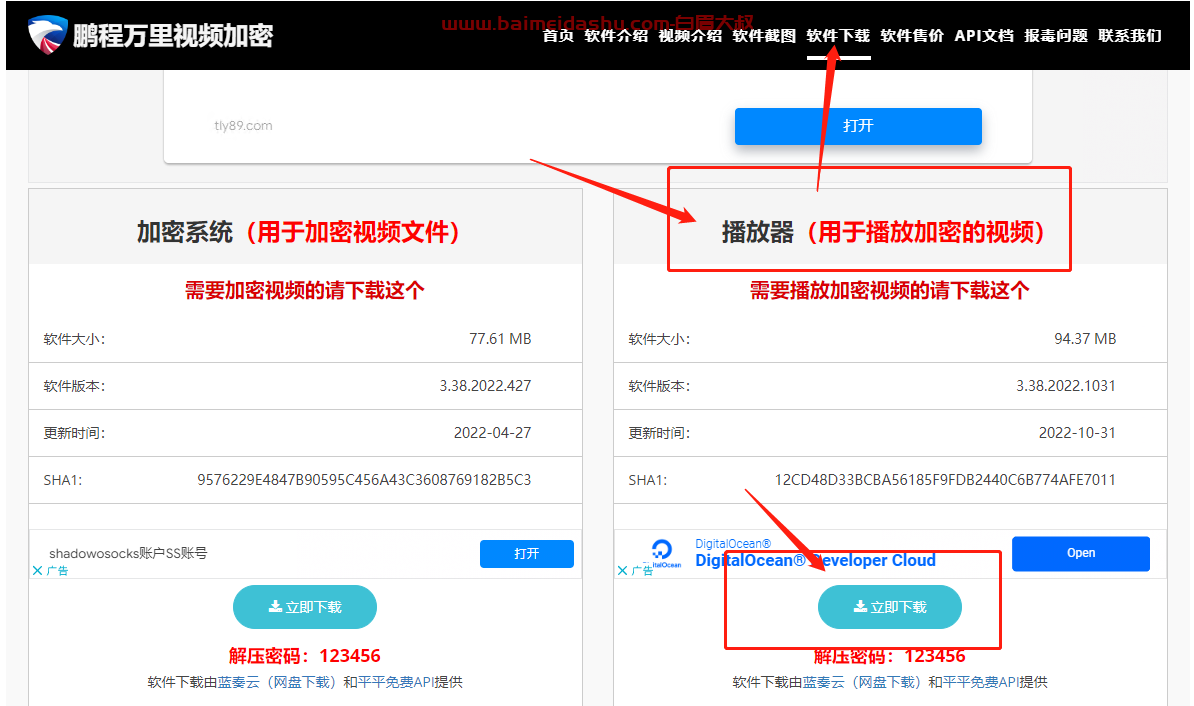Click the eagle logo in the header

pyautogui.click(x=48, y=35)
